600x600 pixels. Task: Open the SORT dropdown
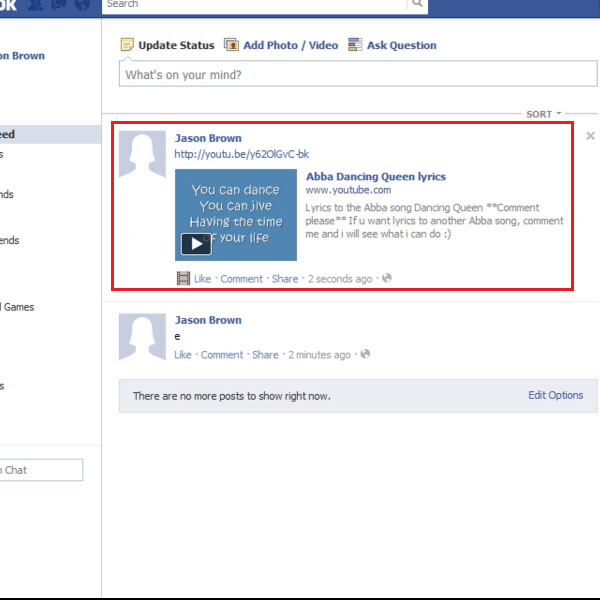click(x=543, y=114)
